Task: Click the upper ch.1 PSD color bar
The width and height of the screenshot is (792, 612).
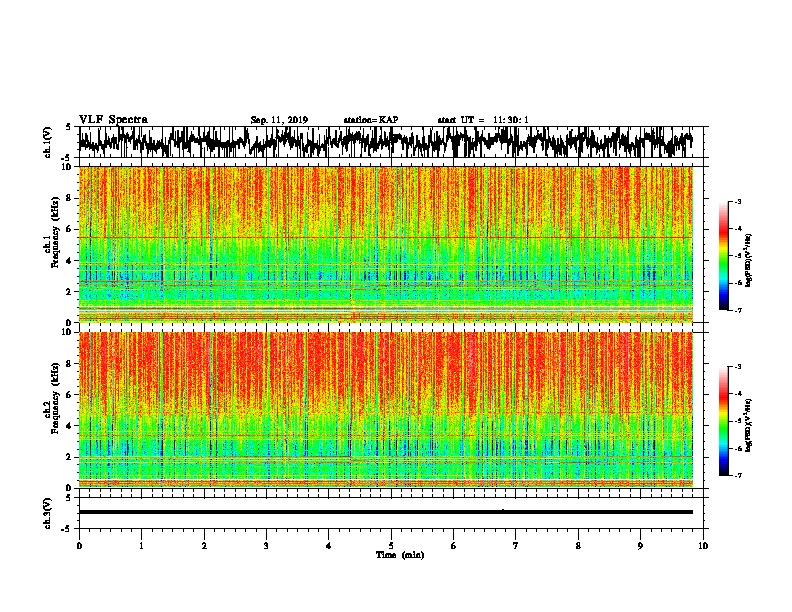Action: (724, 256)
